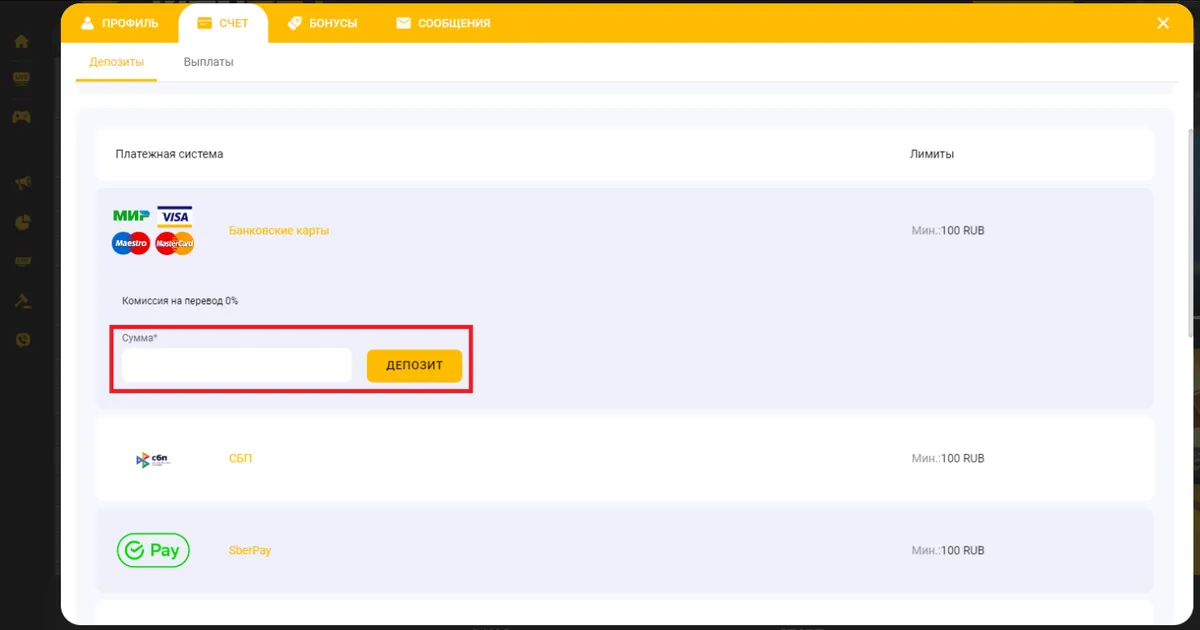Open the megaphone promotions icon in the sidebar
The image size is (1200, 630).
22,182
